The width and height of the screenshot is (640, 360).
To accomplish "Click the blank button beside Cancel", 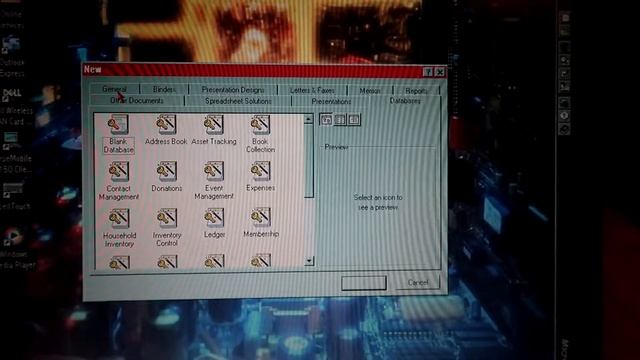I will pyautogui.click(x=364, y=283).
